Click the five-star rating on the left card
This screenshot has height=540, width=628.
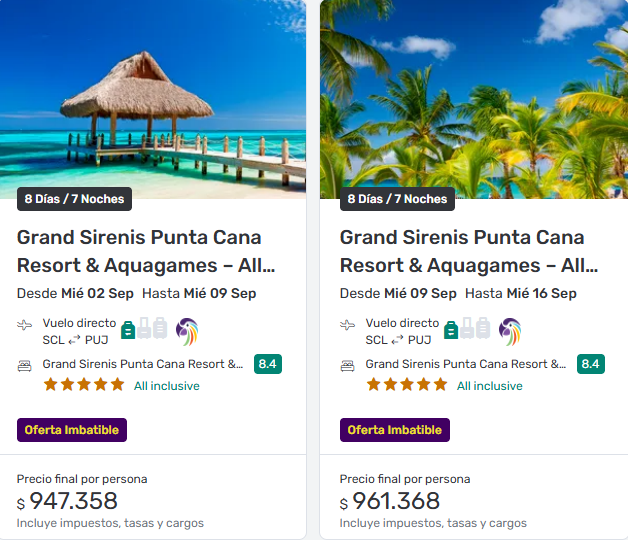(x=84, y=385)
